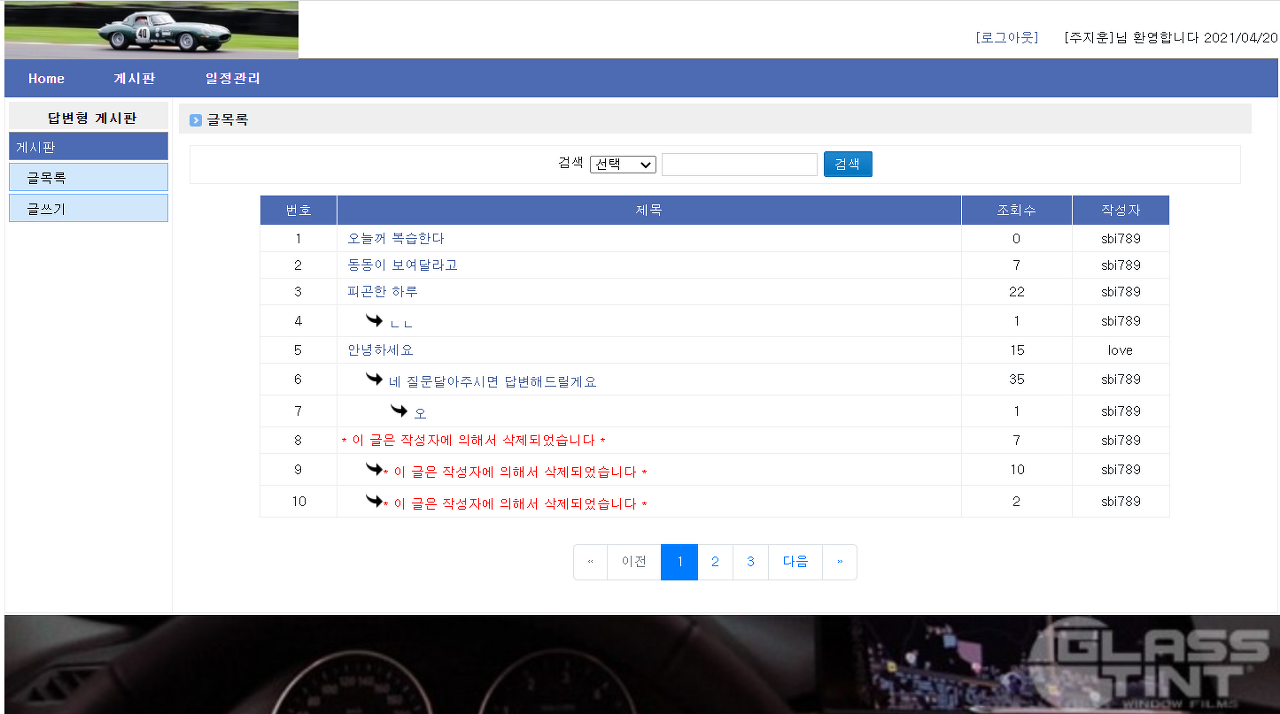
Task: Click the reply arrow icon in row 4
Action: tap(374, 320)
